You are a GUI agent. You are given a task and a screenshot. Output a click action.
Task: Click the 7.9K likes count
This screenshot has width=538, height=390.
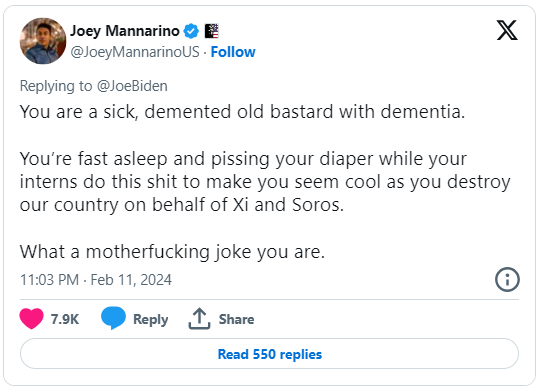point(65,319)
